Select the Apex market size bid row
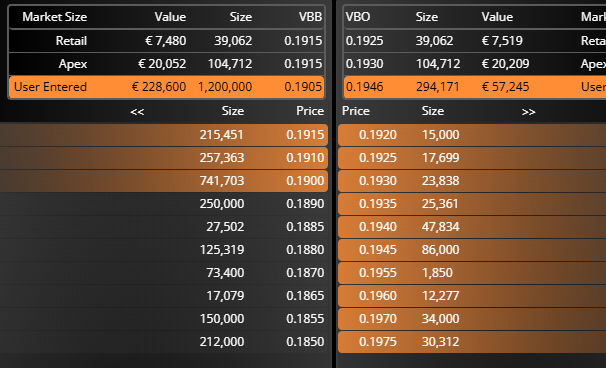Image resolution: width=606 pixels, height=368 pixels. [x=167, y=64]
